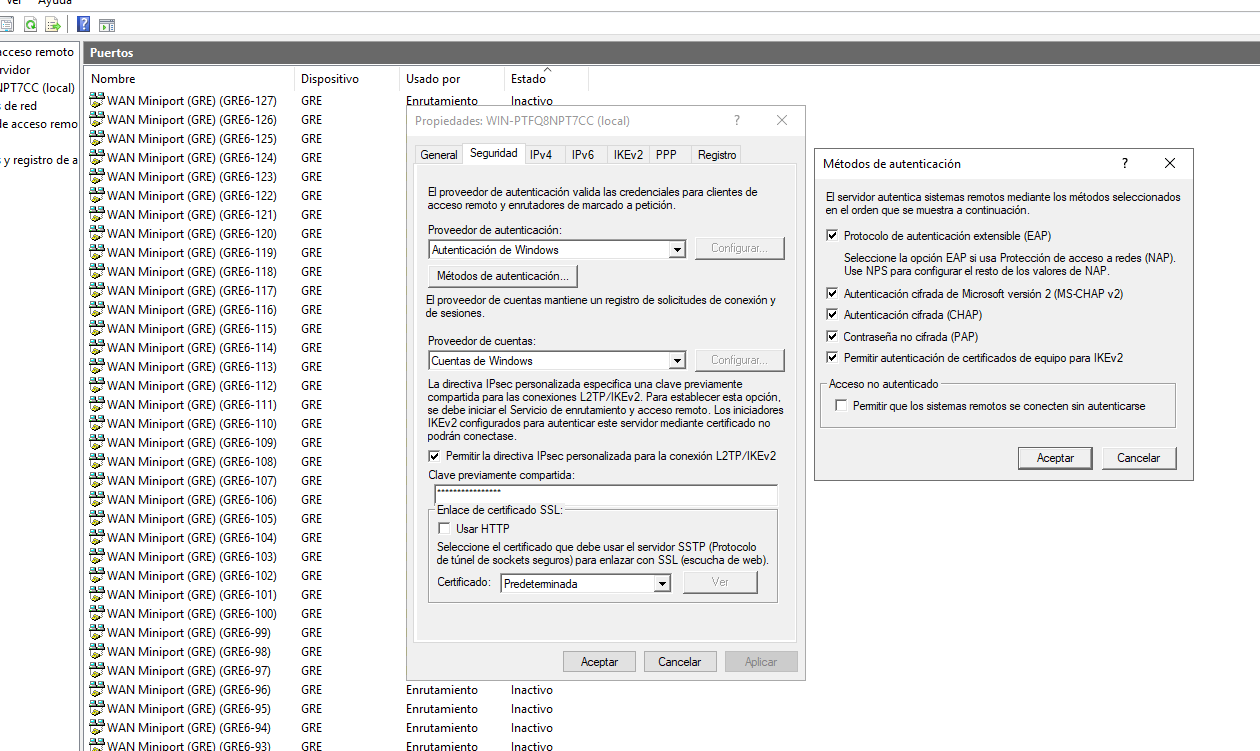Uncheck Contraseña no cifrada (PAP)
The width and height of the screenshot is (1260, 751).
833,337
